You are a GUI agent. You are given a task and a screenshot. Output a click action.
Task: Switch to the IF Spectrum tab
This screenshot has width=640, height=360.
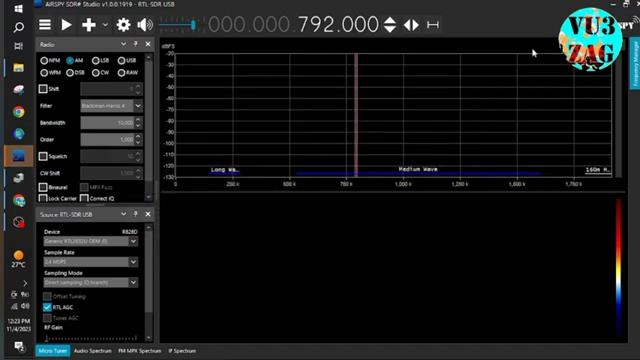[182, 351]
